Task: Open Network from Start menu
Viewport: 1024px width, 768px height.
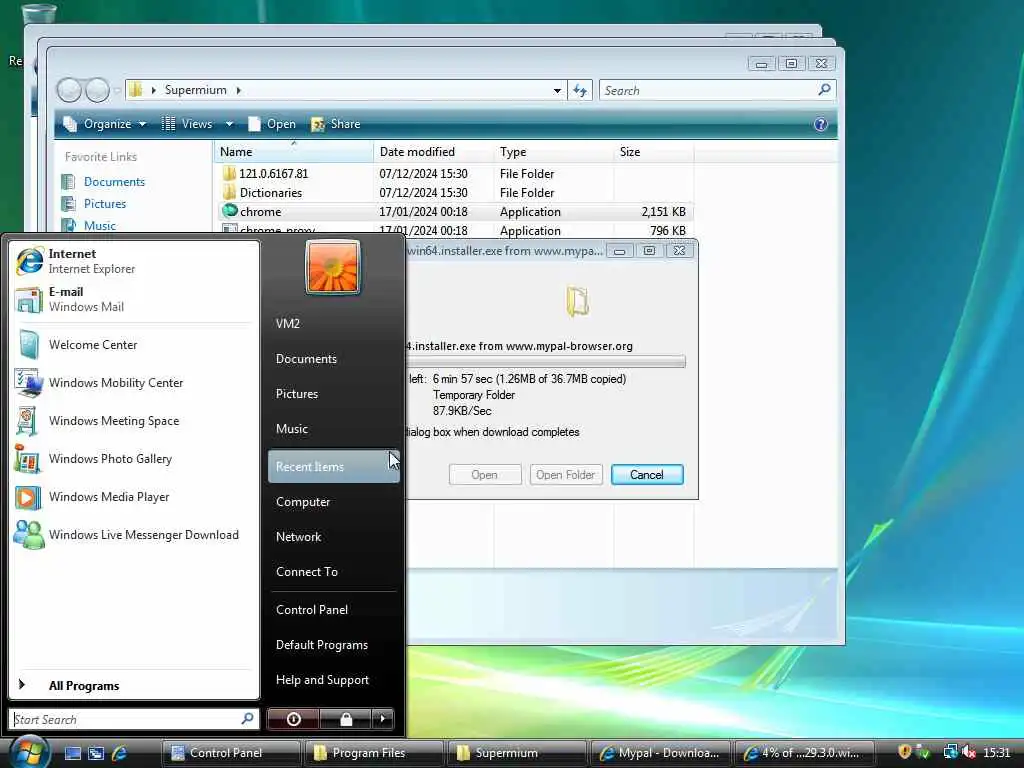Action: point(333,537)
